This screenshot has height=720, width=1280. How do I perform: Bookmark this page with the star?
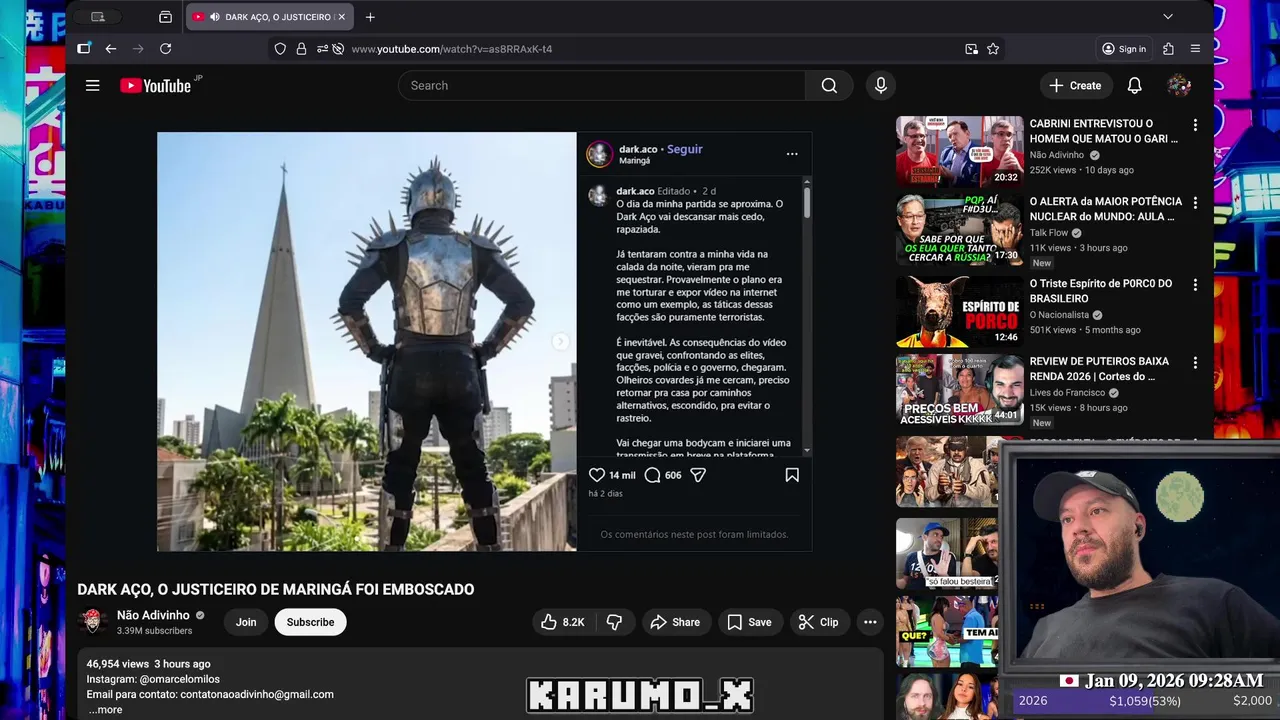point(993,49)
